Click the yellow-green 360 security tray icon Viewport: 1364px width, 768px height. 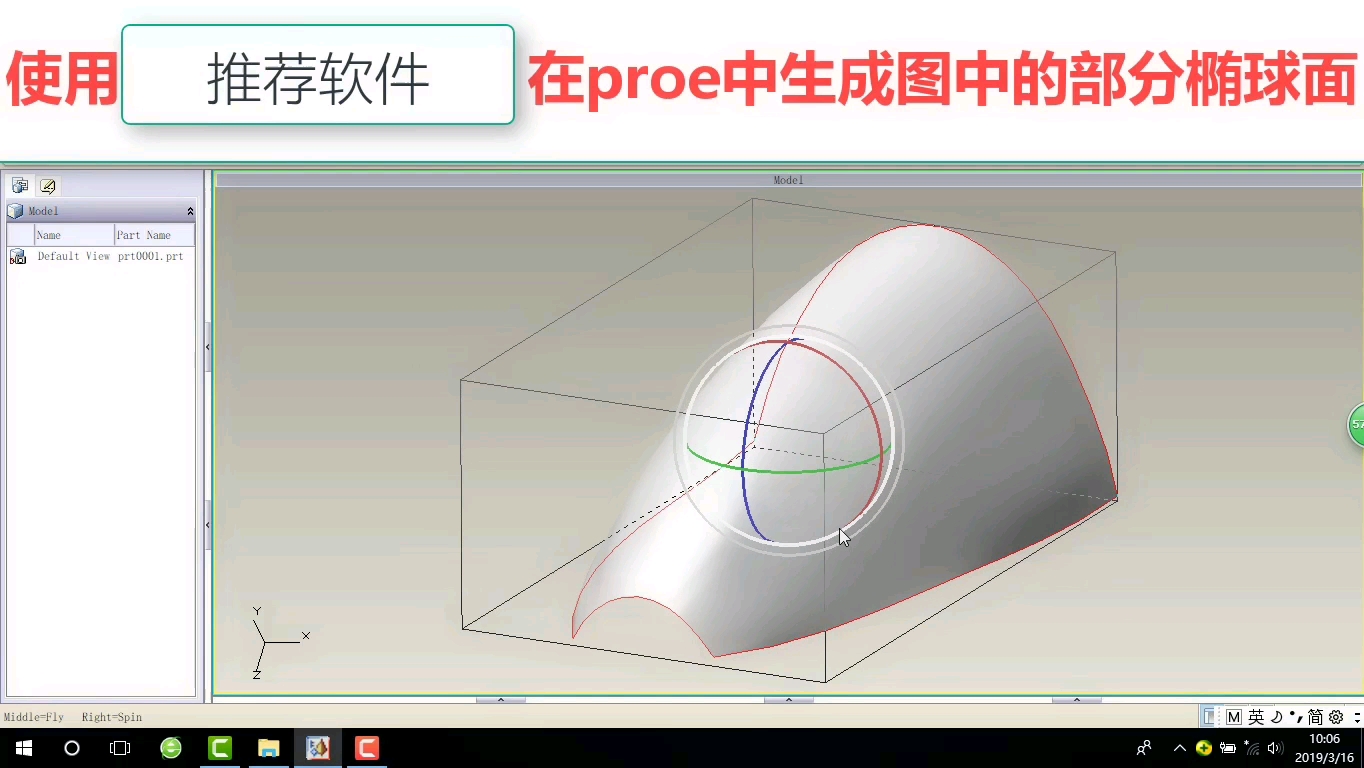[x=1203, y=748]
